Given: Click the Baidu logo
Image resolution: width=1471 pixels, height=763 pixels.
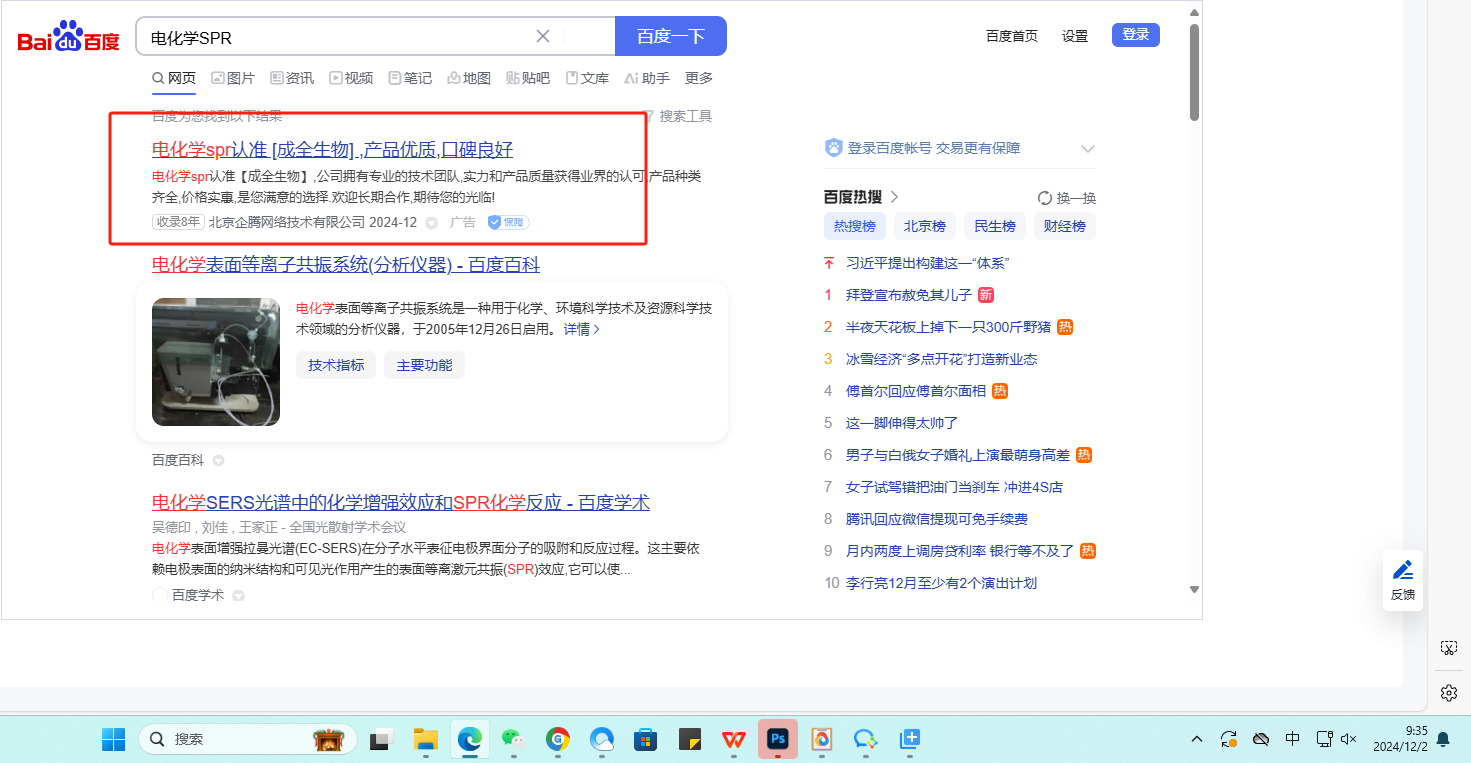Looking at the screenshot, I should pyautogui.click(x=68, y=38).
